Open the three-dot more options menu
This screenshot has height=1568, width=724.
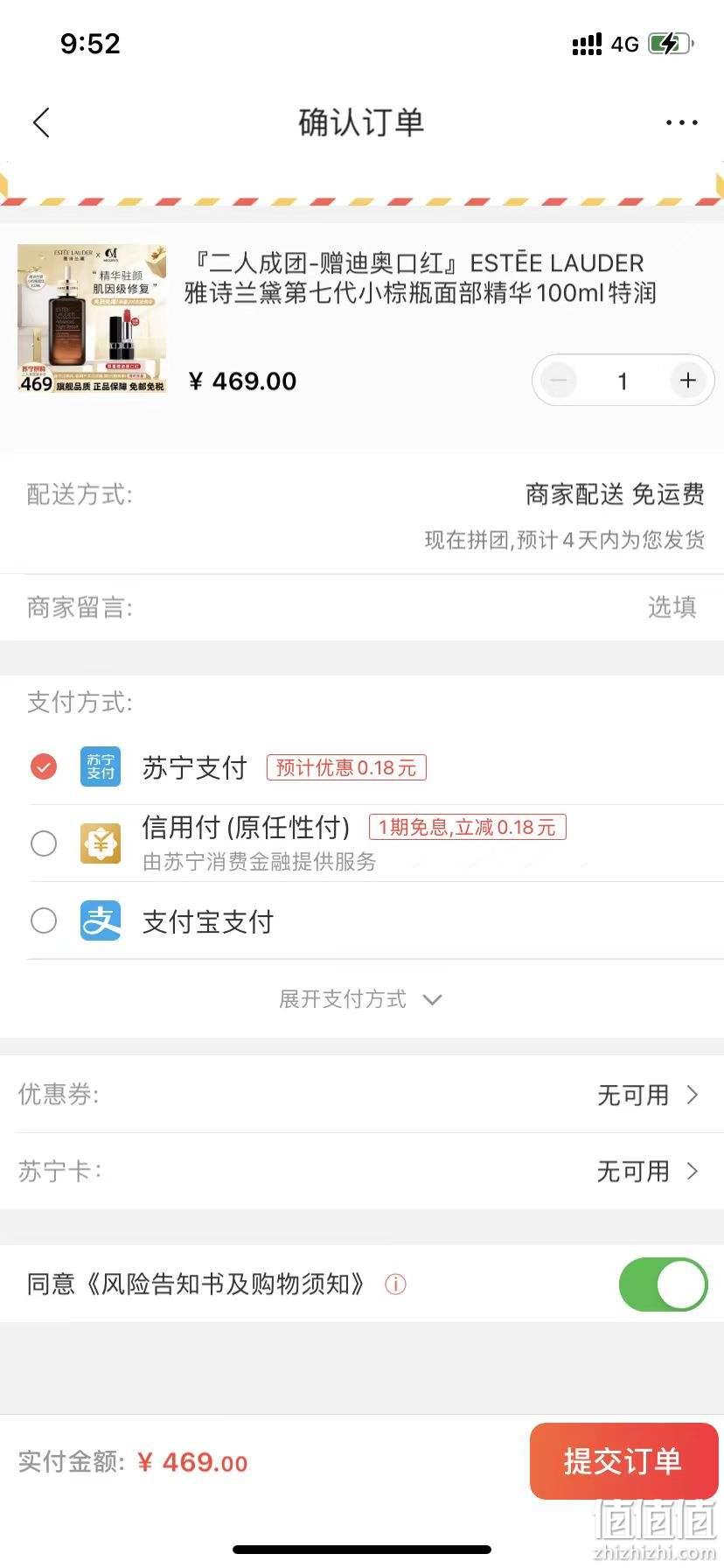pyautogui.click(x=681, y=122)
